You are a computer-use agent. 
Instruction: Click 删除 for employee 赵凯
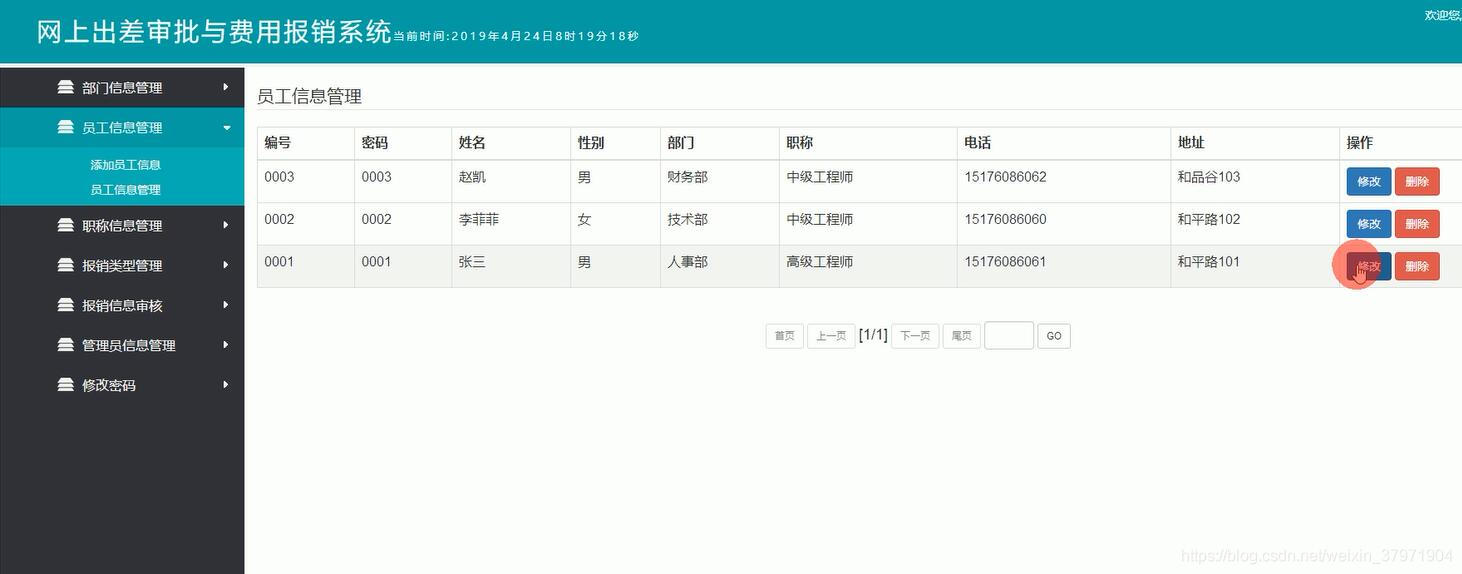point(1417,181)
